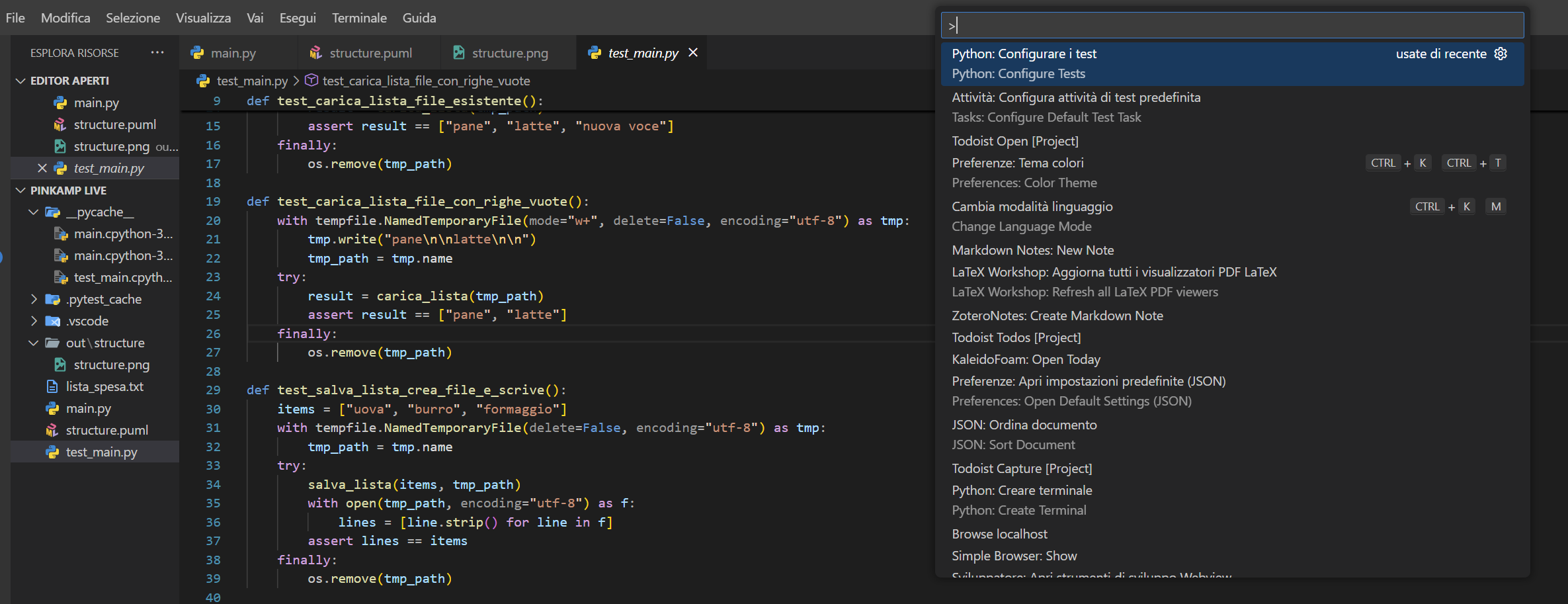
Task: Close the test_main.py editor tab
Action: 693,52
